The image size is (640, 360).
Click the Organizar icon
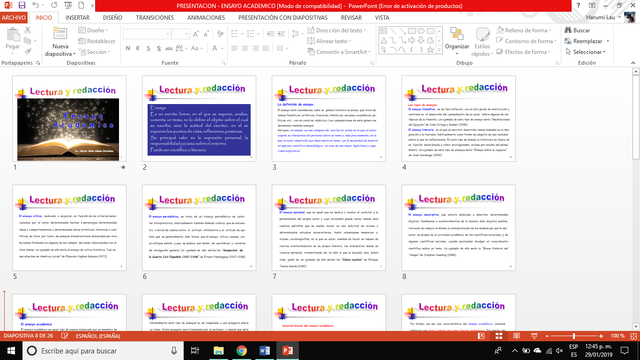456,34
